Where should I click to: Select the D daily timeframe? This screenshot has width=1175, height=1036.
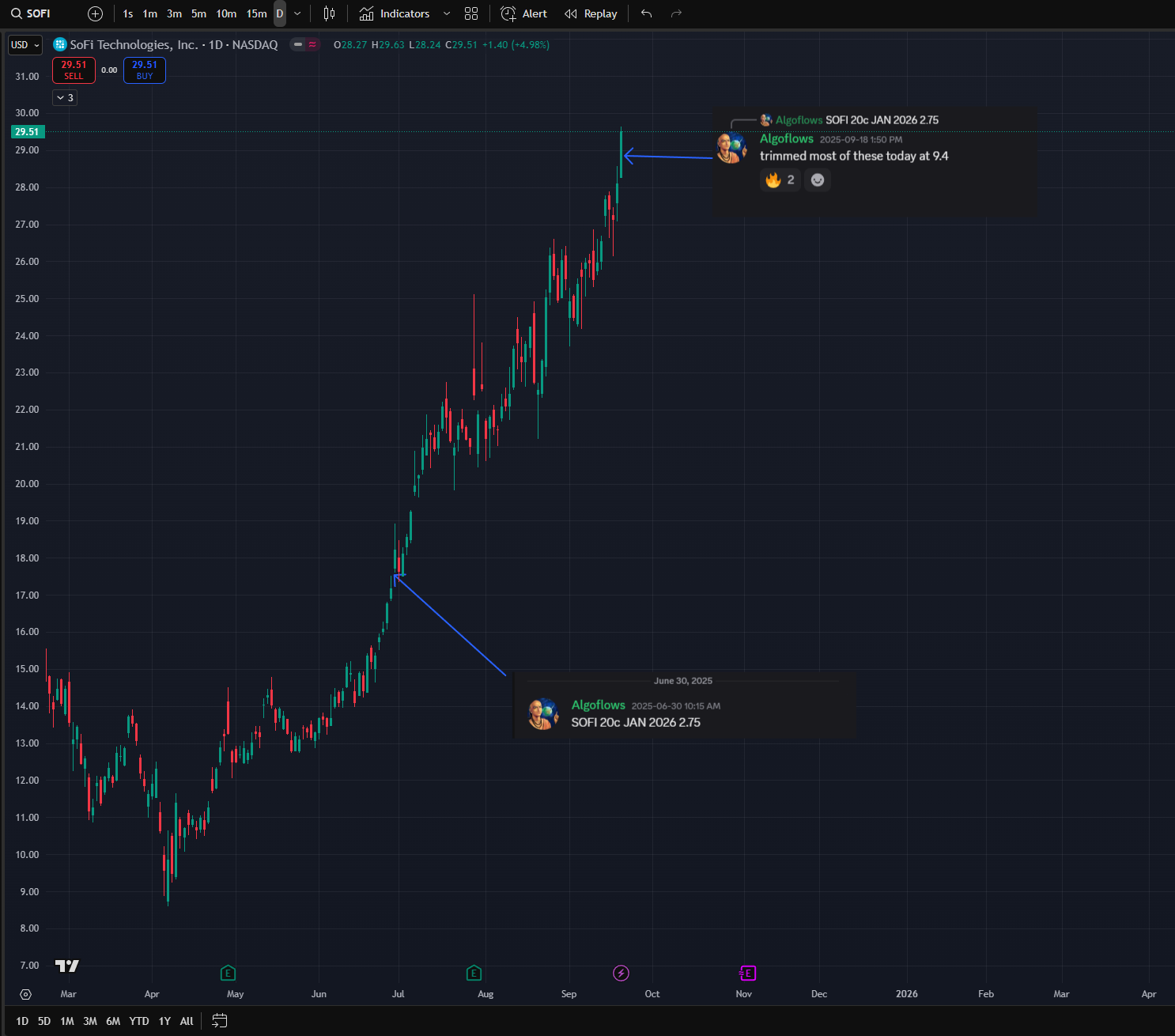[x=280, y=13]
